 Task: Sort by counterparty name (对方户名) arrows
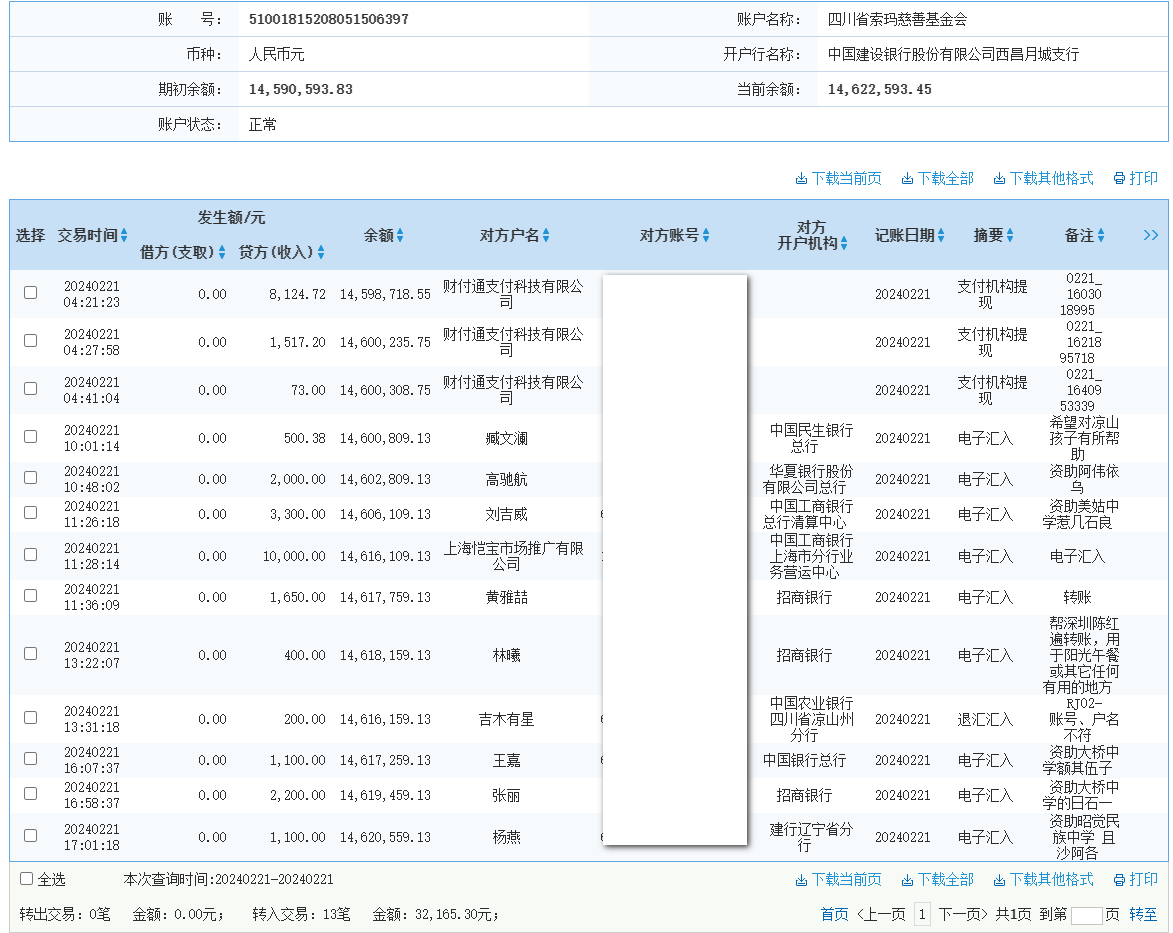[546, 236]
